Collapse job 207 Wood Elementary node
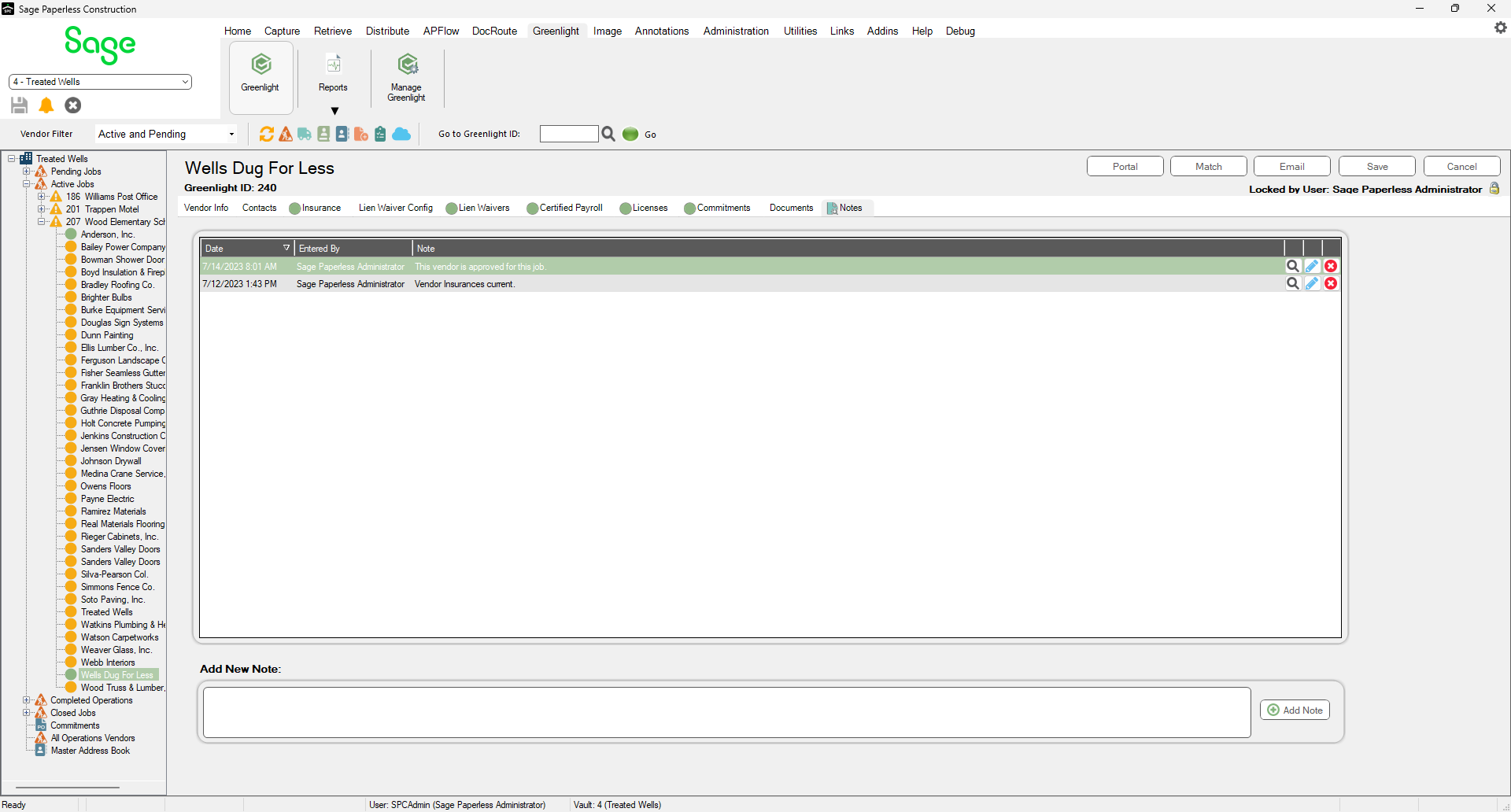The height and width of the screenshot is (812, 1511). (42, 221)
